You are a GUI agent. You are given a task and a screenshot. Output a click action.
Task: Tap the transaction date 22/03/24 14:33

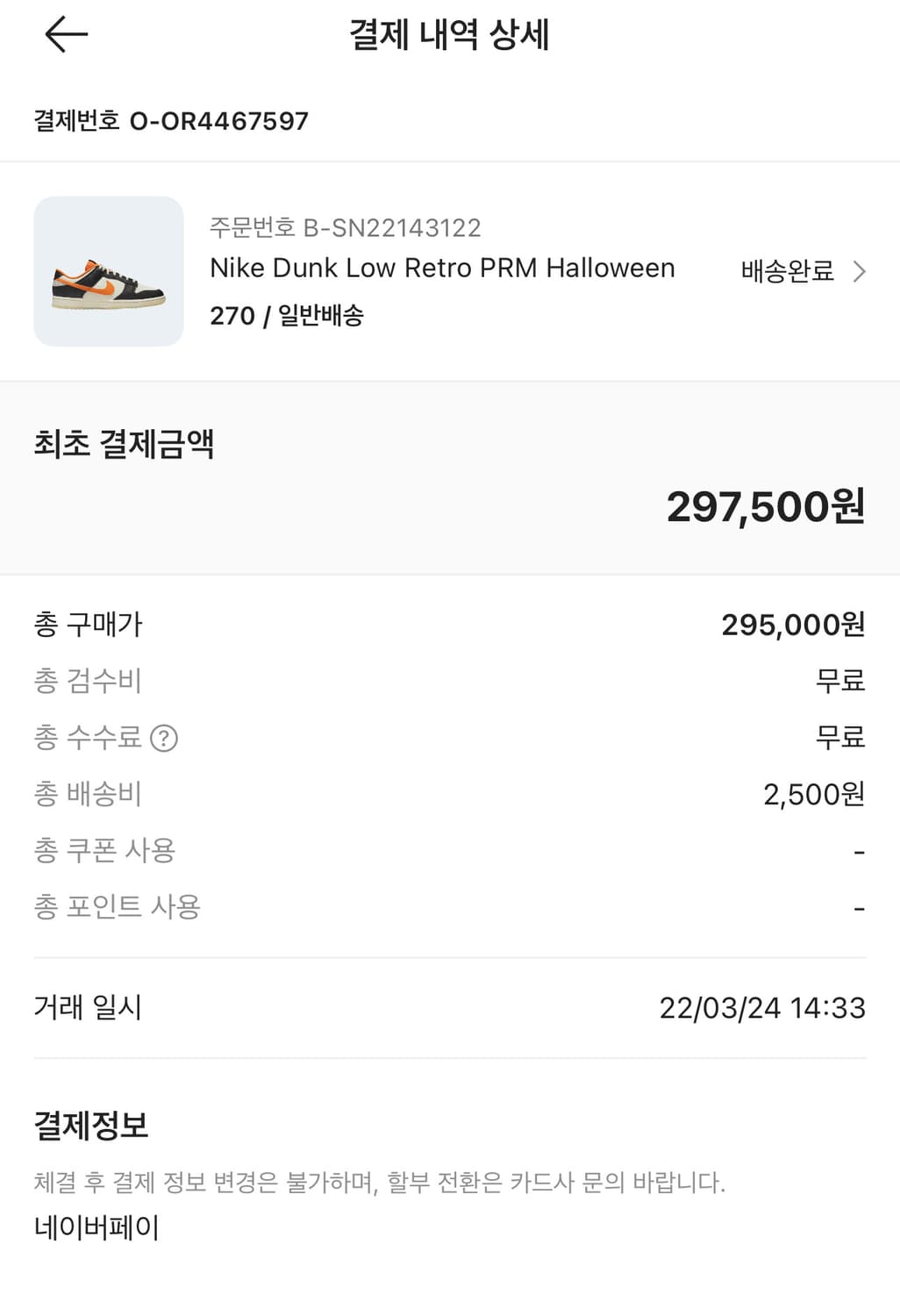point(761,1008)
